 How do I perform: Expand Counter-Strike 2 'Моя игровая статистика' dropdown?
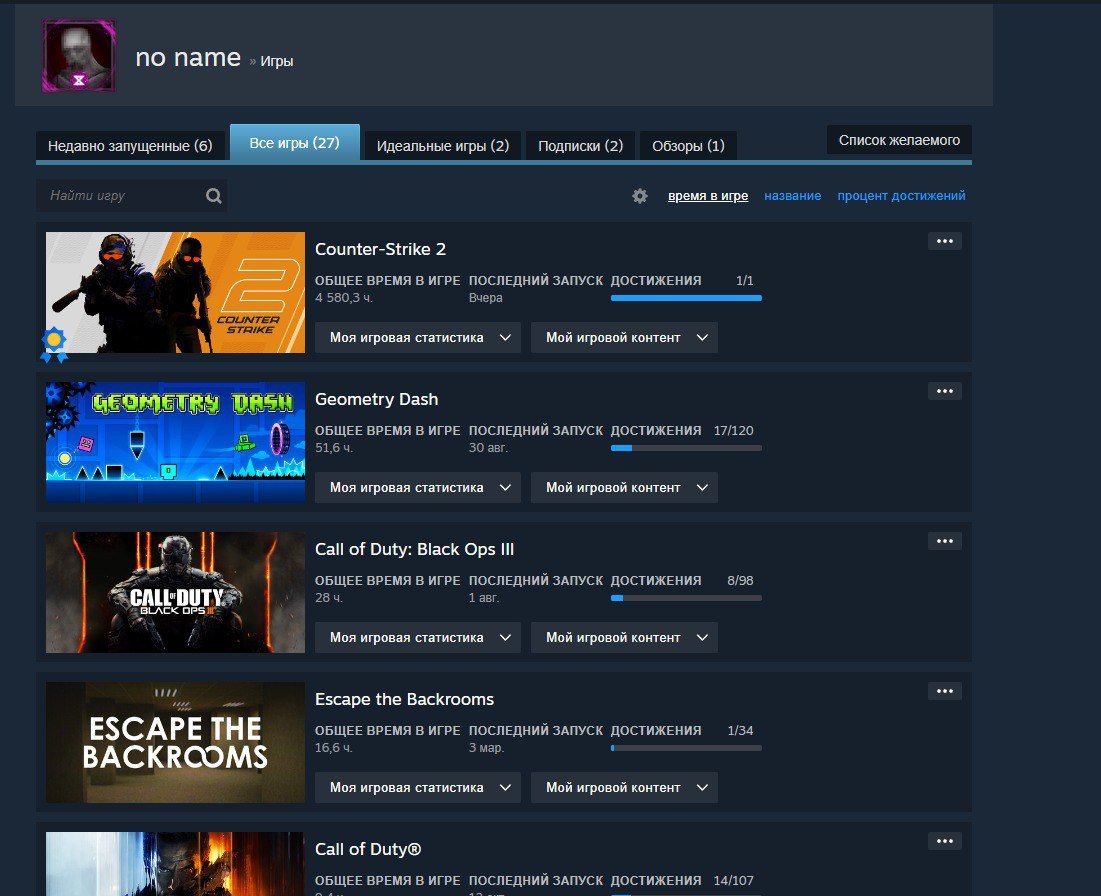[x=418, y=338]
